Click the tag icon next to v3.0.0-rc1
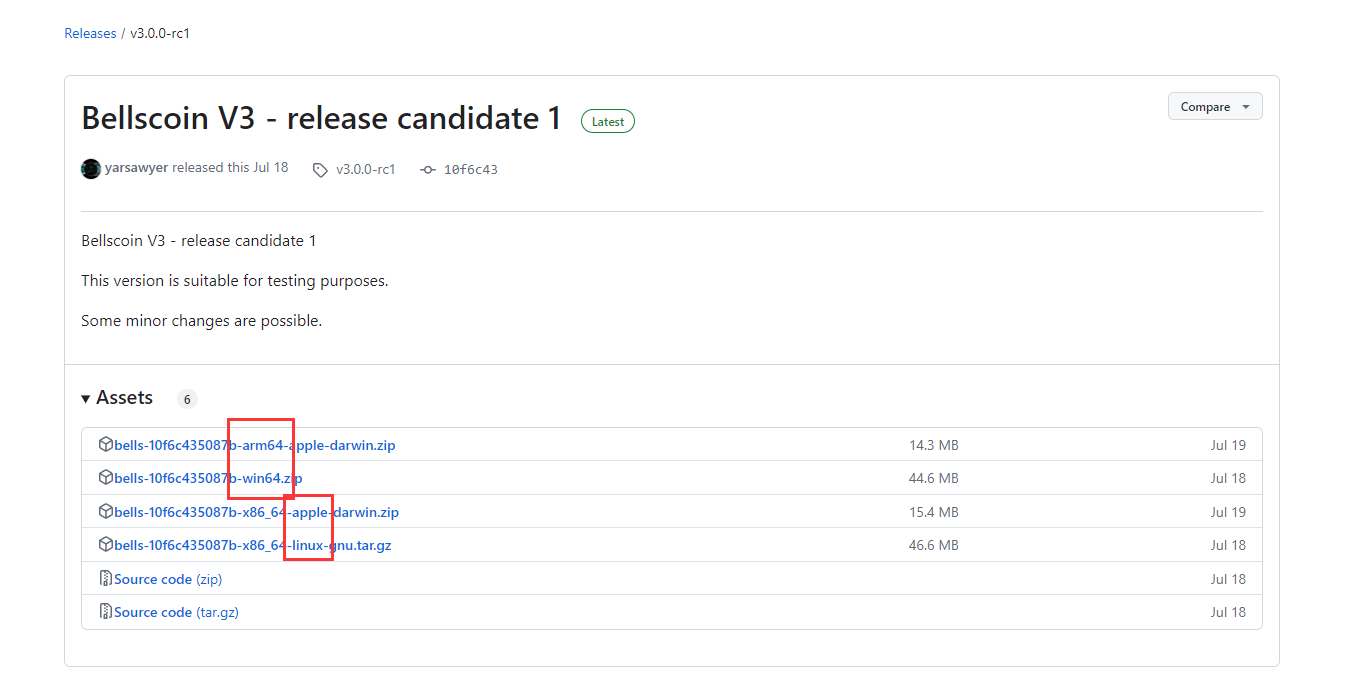This screenshot has width=1345, height=686. 320,170
